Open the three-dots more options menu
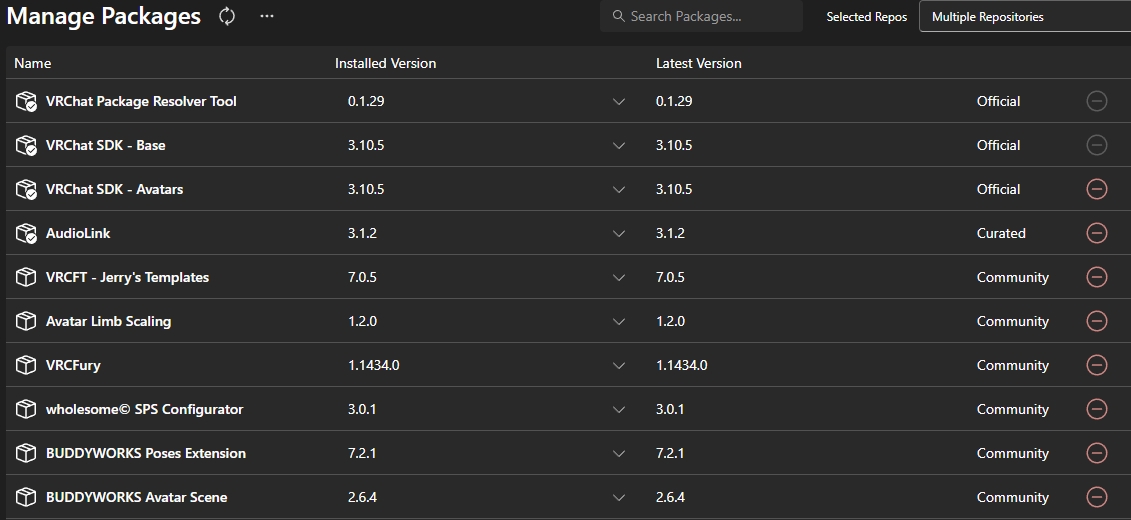The height and width of the screenshot is (520, 1131). point(267,17)
